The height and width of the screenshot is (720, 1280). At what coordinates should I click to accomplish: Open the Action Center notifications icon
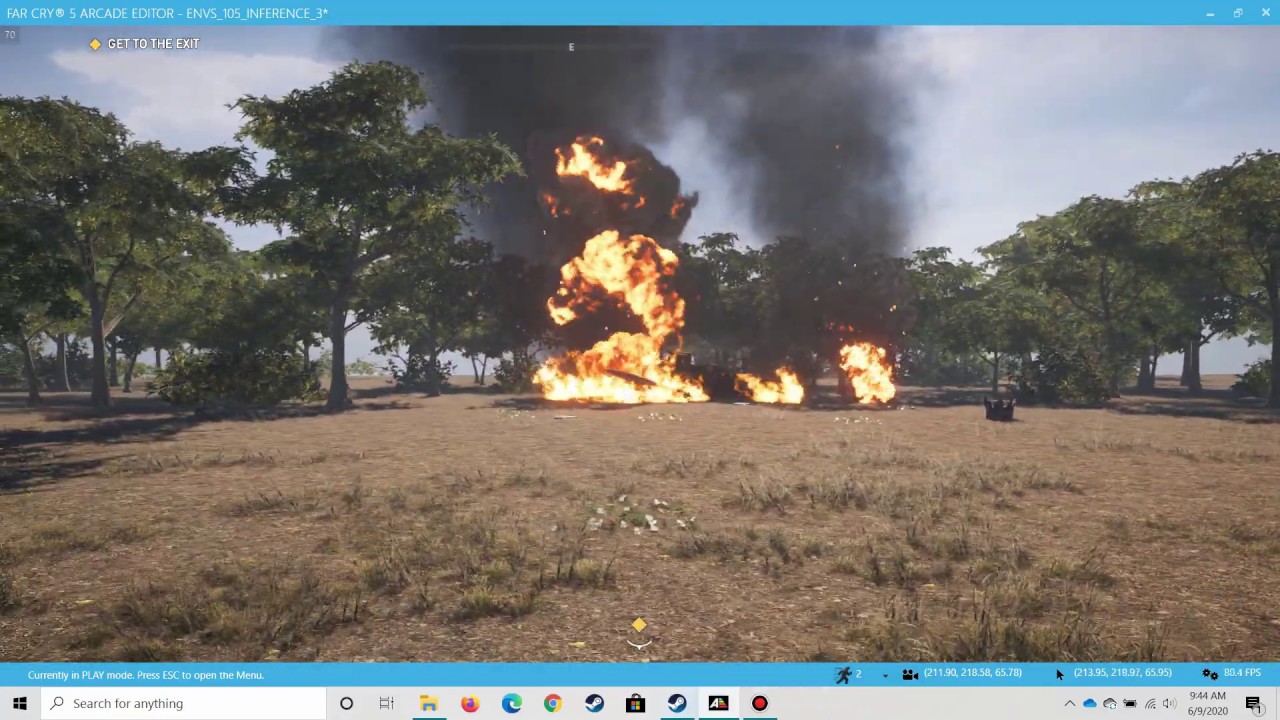(1253, 703)
